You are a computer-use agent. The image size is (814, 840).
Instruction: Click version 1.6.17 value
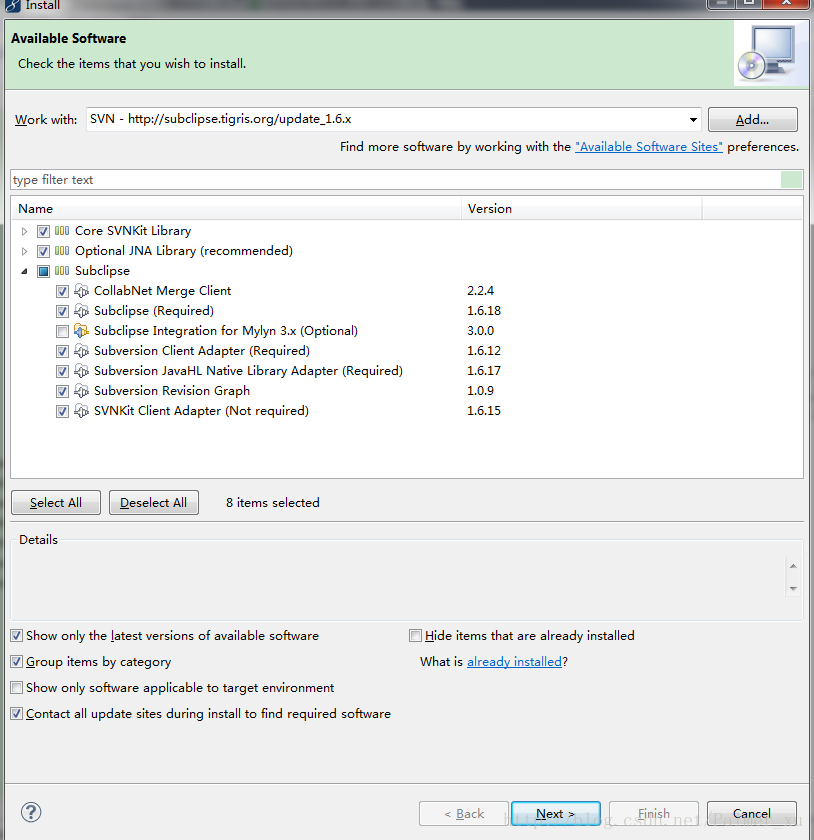[484, 371]
